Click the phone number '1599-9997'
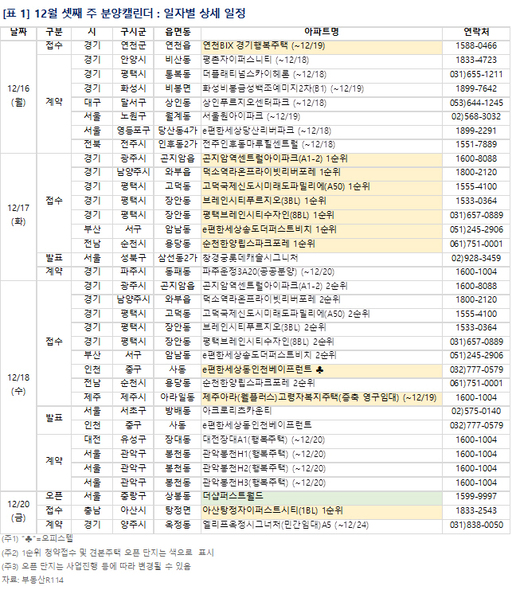This screenshot has width=512, height=590. [x=476, y=497]
